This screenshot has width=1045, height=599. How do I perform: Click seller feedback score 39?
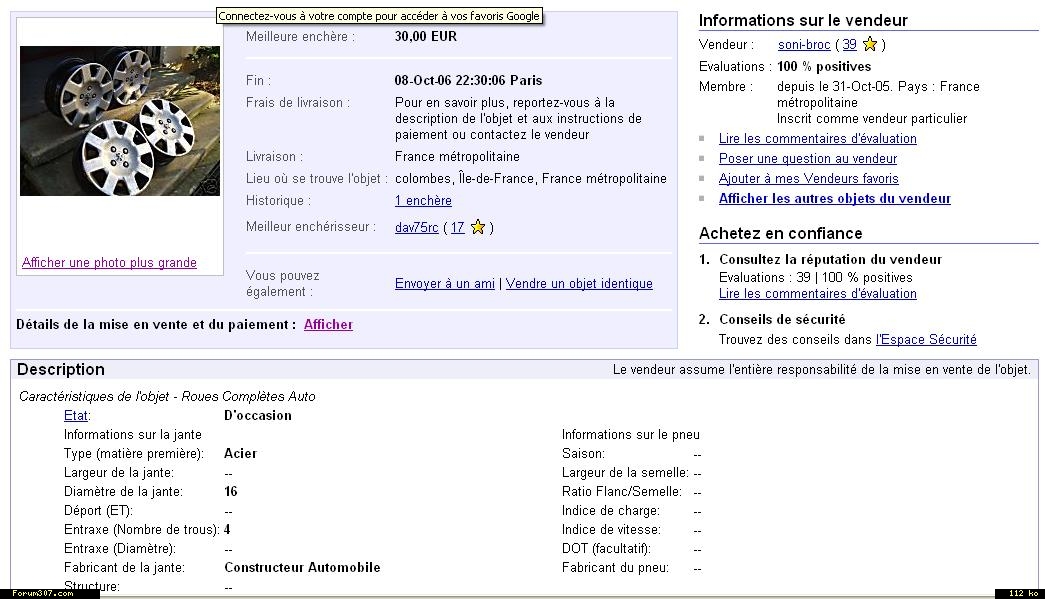click(849, 45)
